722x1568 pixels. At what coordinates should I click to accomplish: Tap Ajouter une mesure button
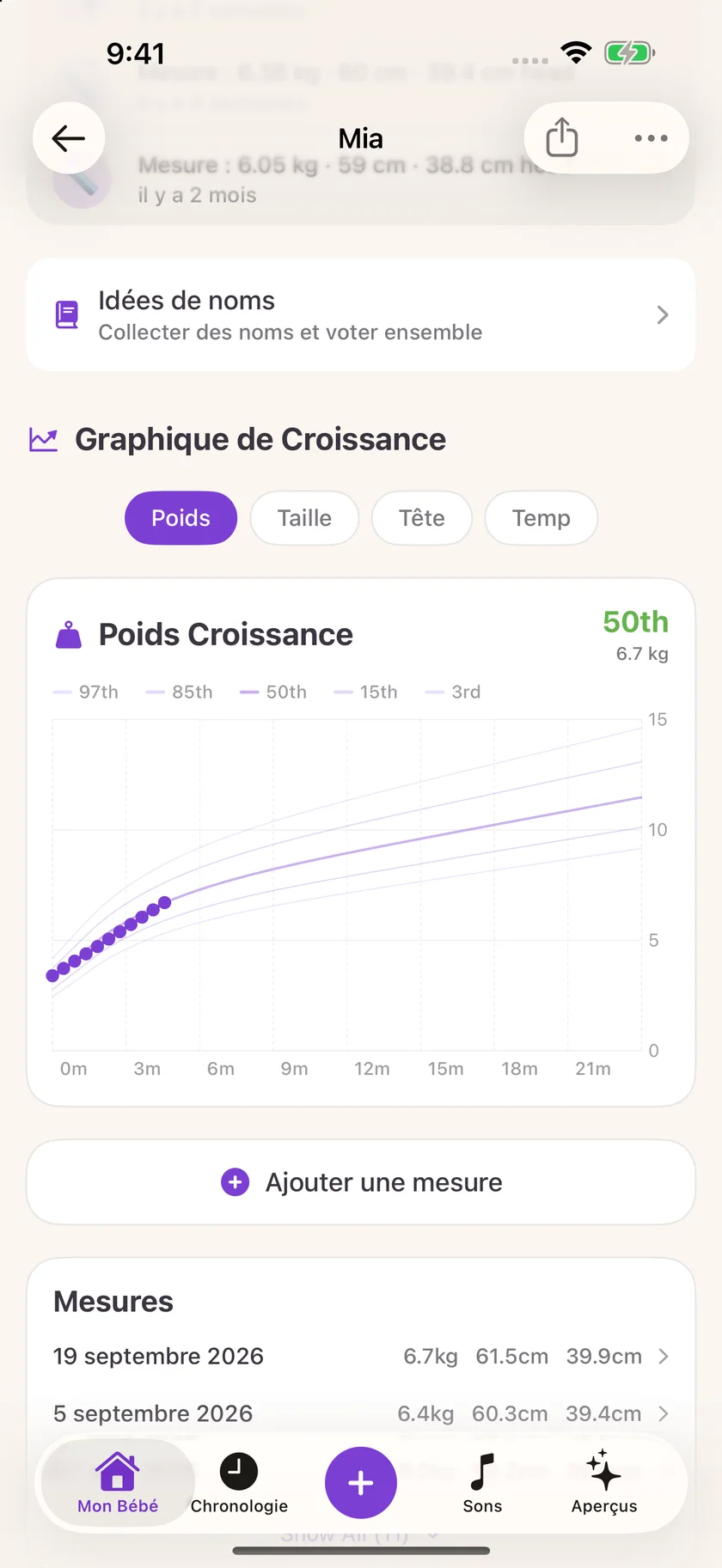361,1182
